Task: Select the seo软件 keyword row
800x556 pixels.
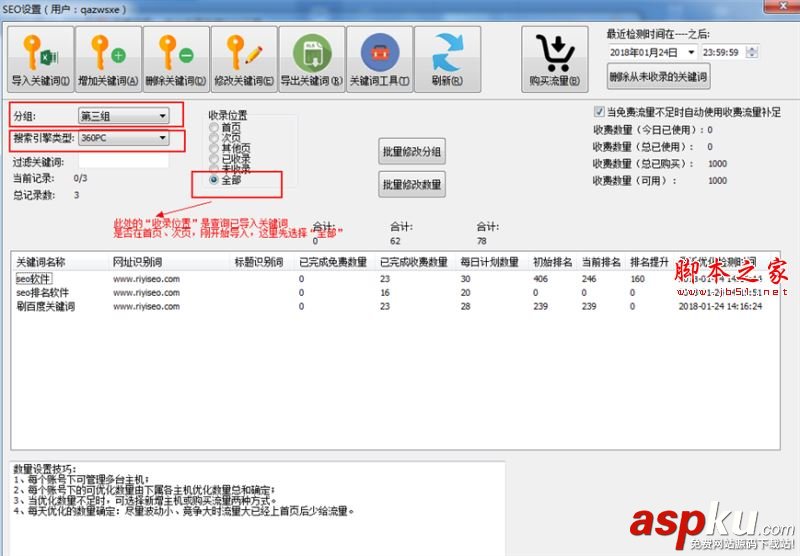Action: pyautogui.click(x=395, y=279)
